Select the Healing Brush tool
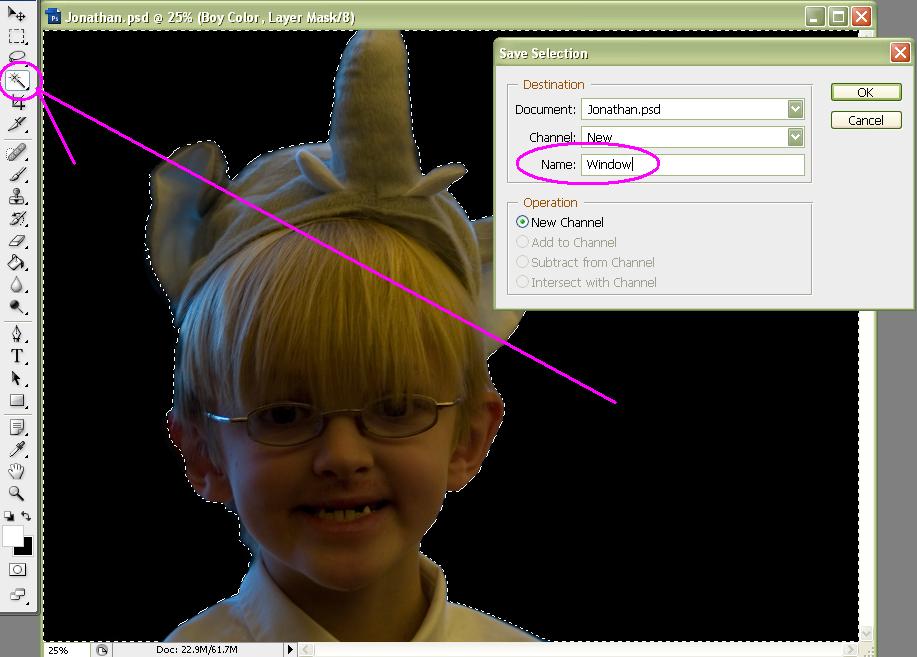Screen dimensions: 917x657 (16, 153)
